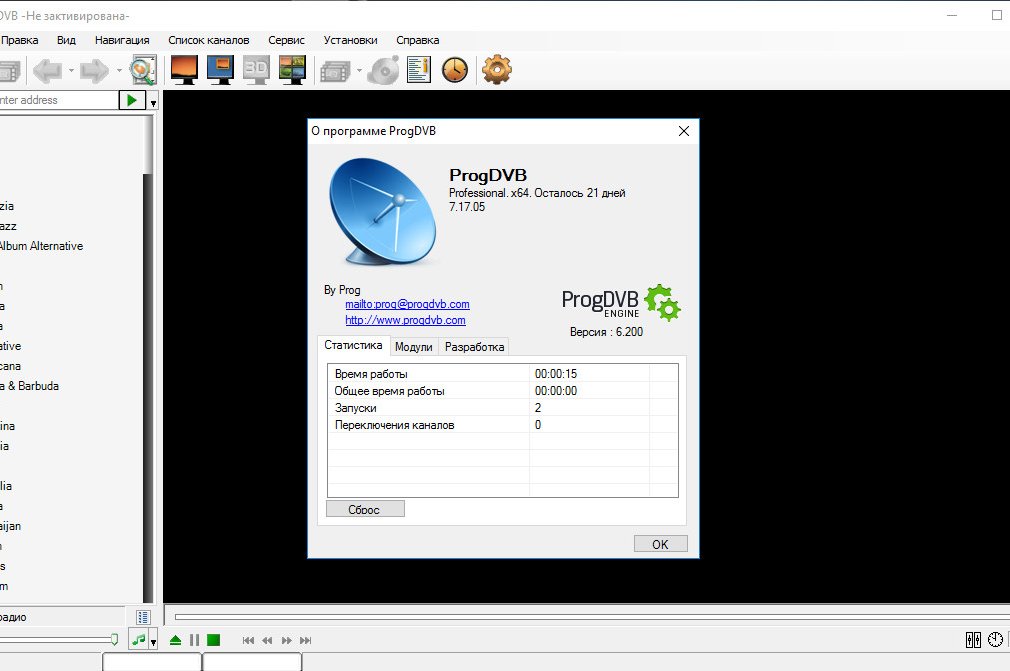Select the Общее время работы row
Viewport: 1010px width, 671px height.
click(502, 391)
